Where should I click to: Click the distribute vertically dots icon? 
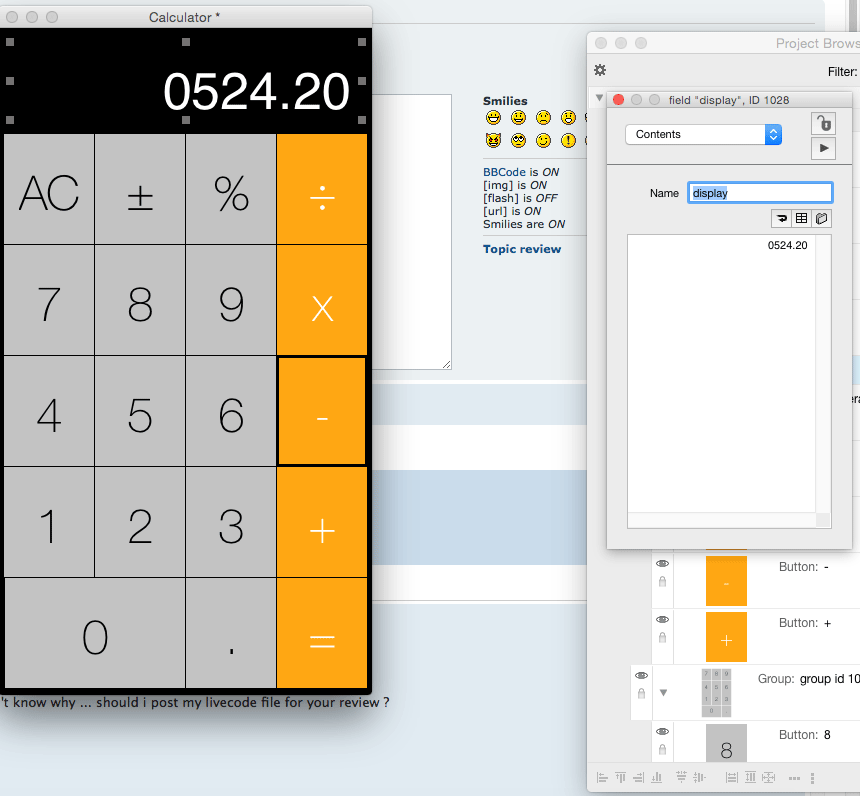point(812,778)
